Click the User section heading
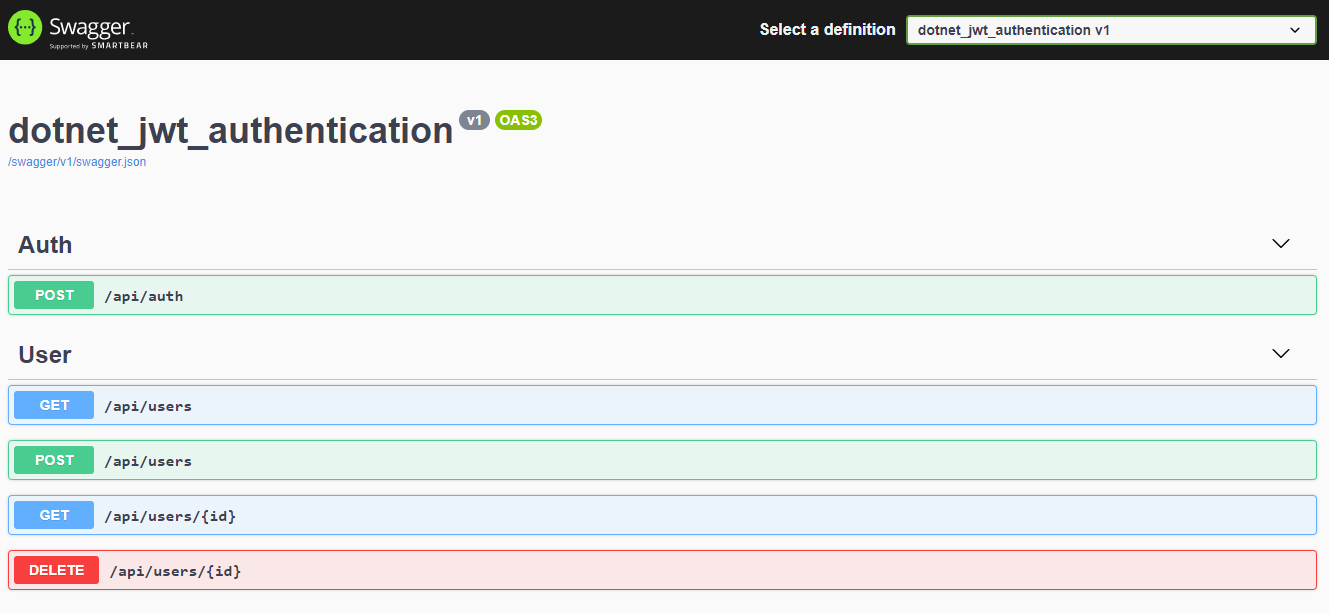Screen dimensions: 1329x613 tap(45, 355)
